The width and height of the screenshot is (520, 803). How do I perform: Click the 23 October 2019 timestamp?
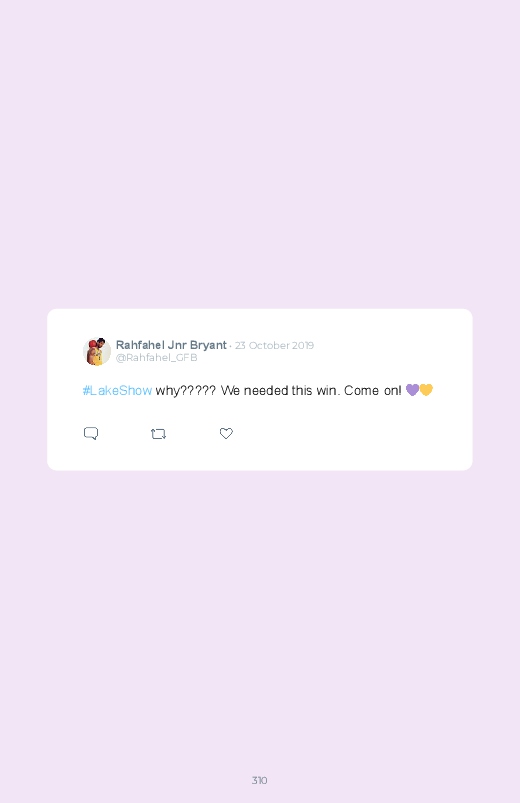click(274, 346)
